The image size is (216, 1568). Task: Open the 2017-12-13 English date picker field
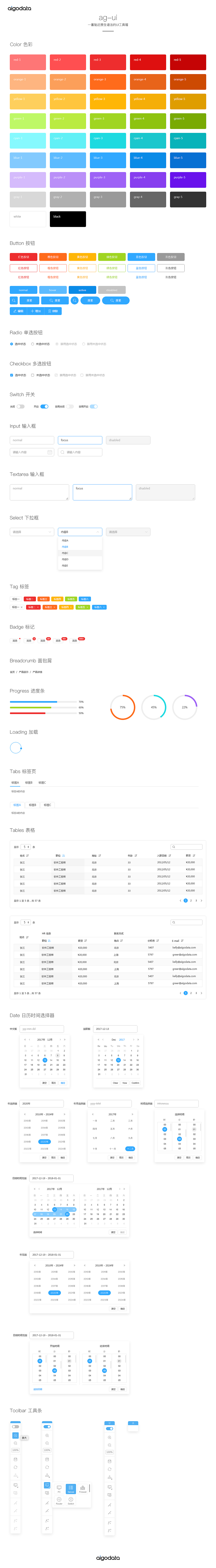click(x=115, y=1029)
